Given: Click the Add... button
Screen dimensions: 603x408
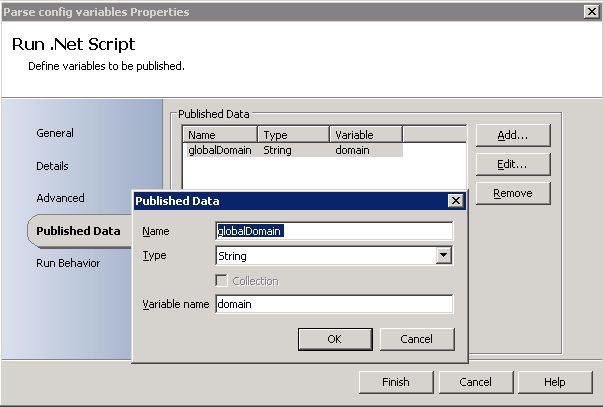Looking at the screenshot, I should click(513, 135).
